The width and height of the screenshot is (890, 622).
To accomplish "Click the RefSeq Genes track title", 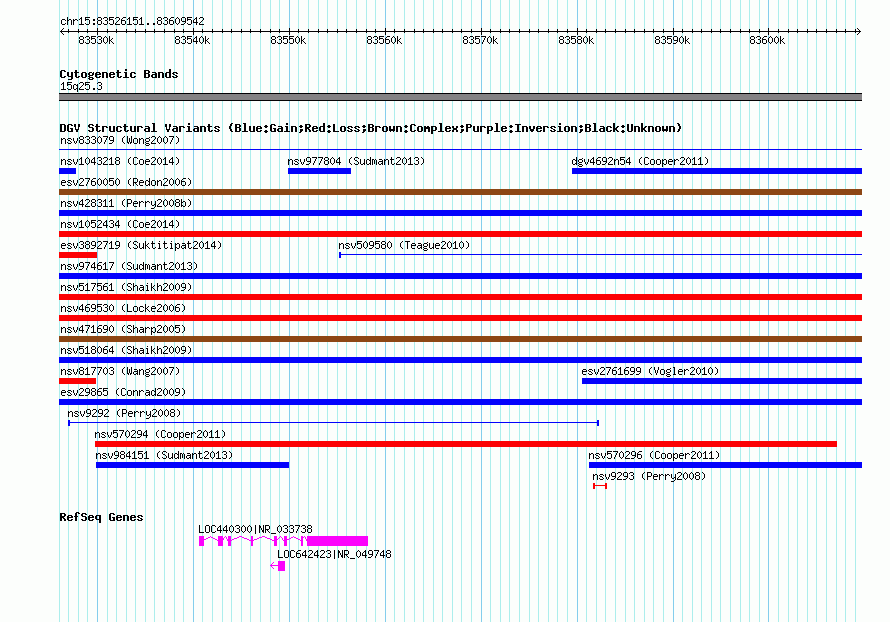I will point(101,517).
